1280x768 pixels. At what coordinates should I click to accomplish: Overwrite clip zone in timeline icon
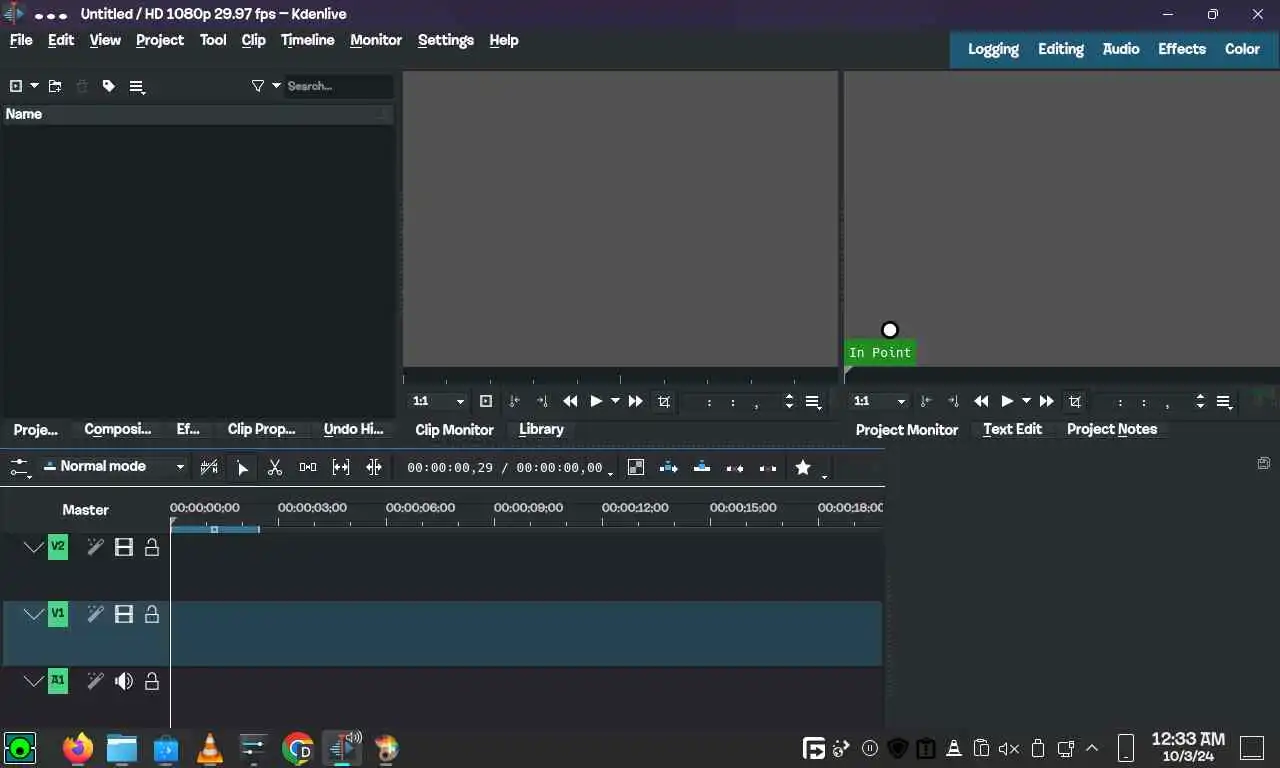click(702, 467)
